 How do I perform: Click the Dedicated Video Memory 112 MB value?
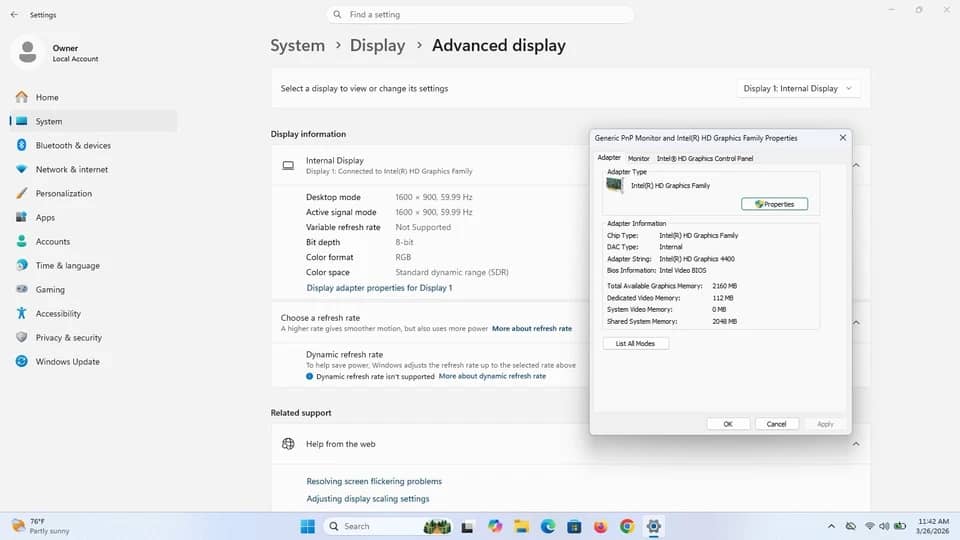pyautogui.click(x=722, y=298)
